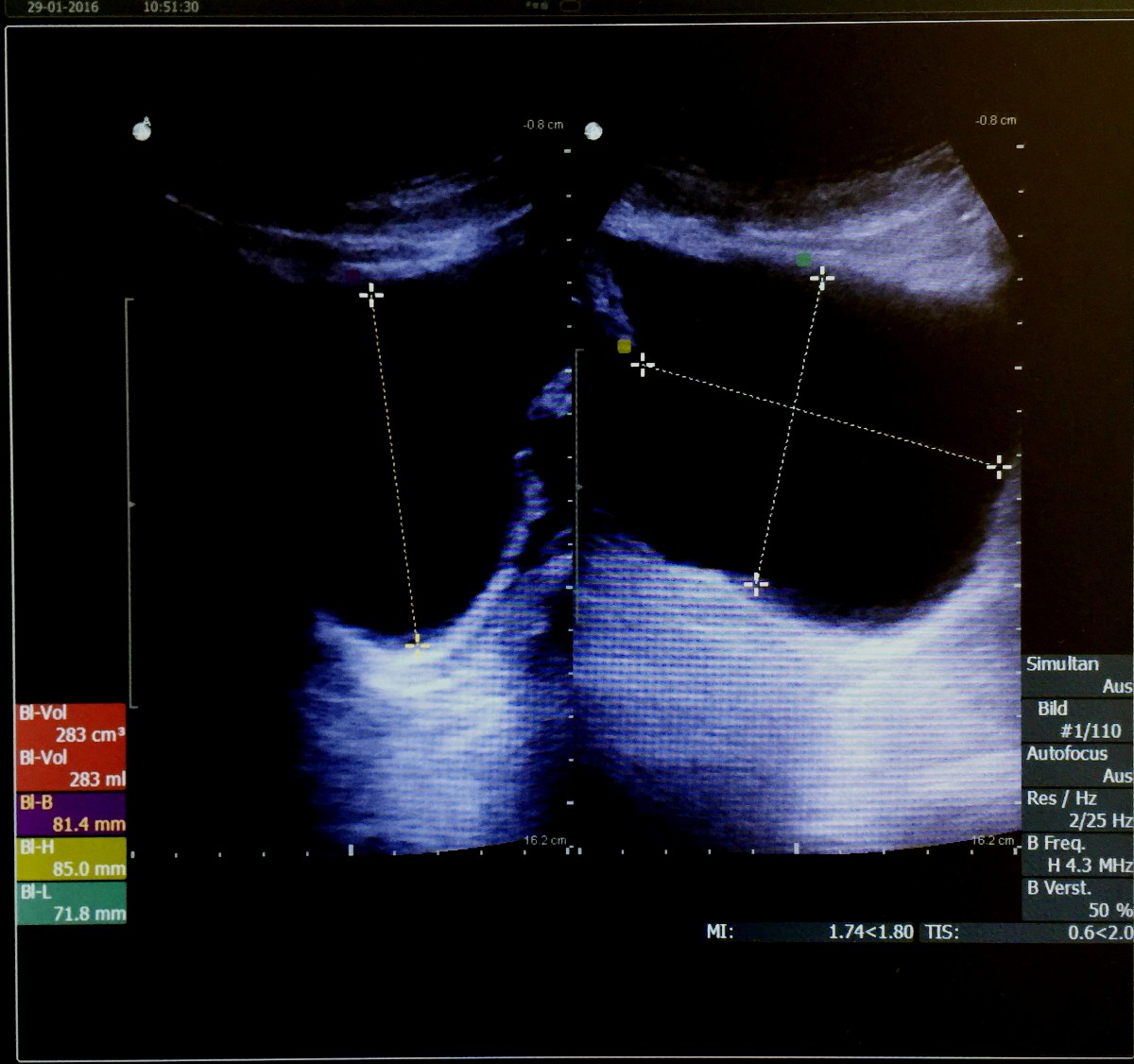Toggle the Autofocus setting
The width and height of the screenshot is (1134, 1064).
coord(1077,764)
